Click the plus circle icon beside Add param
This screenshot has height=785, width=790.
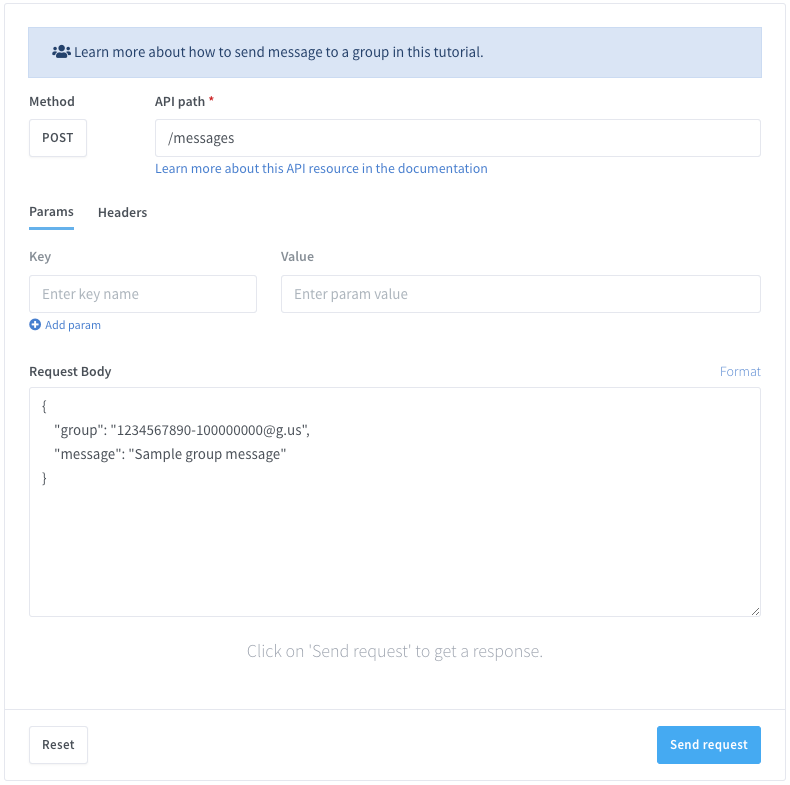[x=35, y=325]
